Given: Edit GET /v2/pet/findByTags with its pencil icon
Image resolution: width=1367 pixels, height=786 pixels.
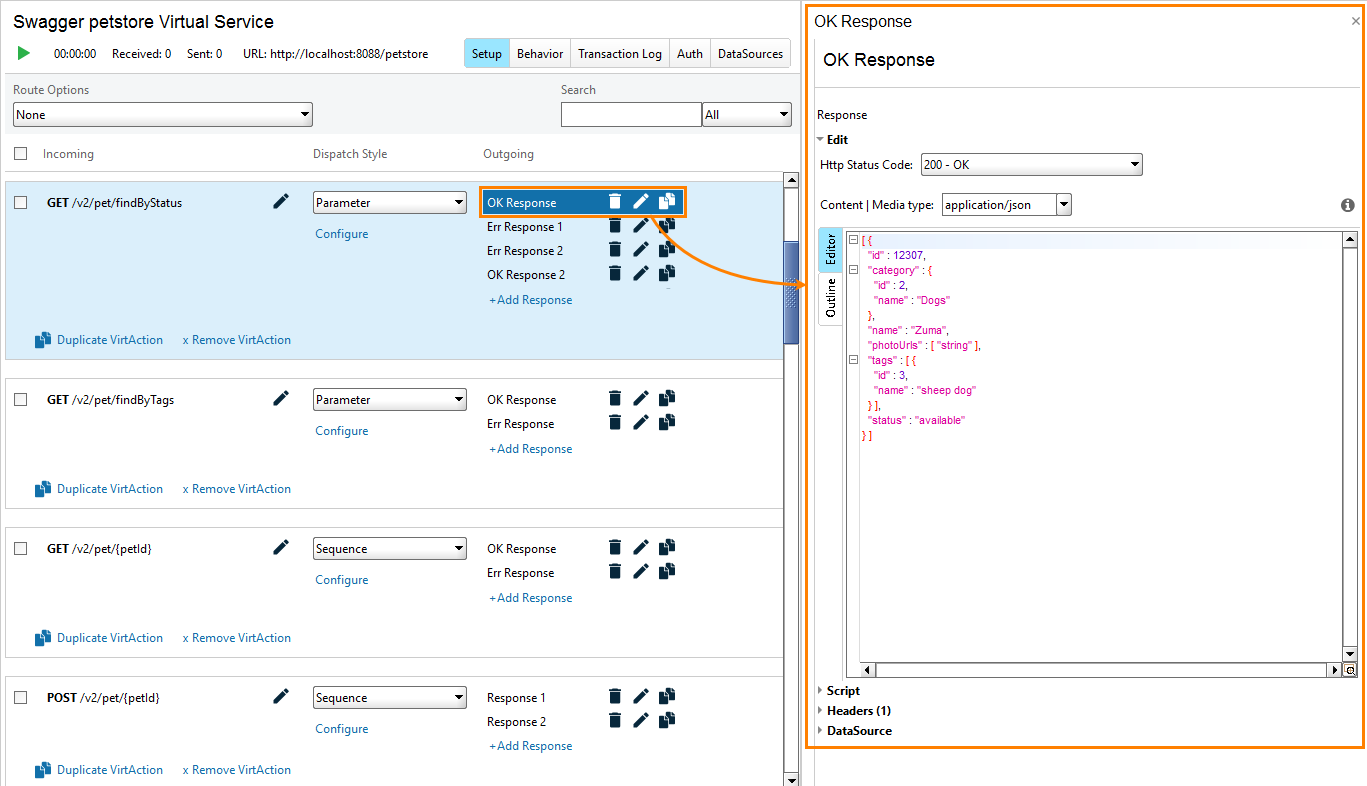Looking at the screenshot, I should (x=281, y=398).
